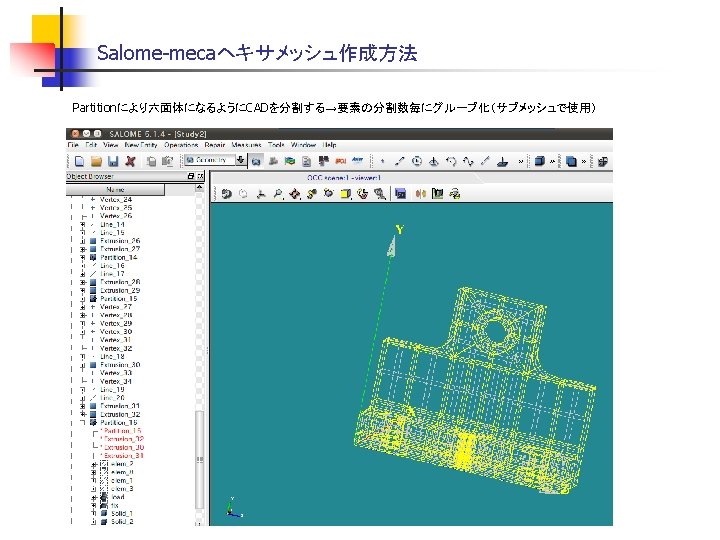Select Solid_2 in the object tree
Image resolution: width=720 pixels, height=540 pixels.
[x=122, y=522]
